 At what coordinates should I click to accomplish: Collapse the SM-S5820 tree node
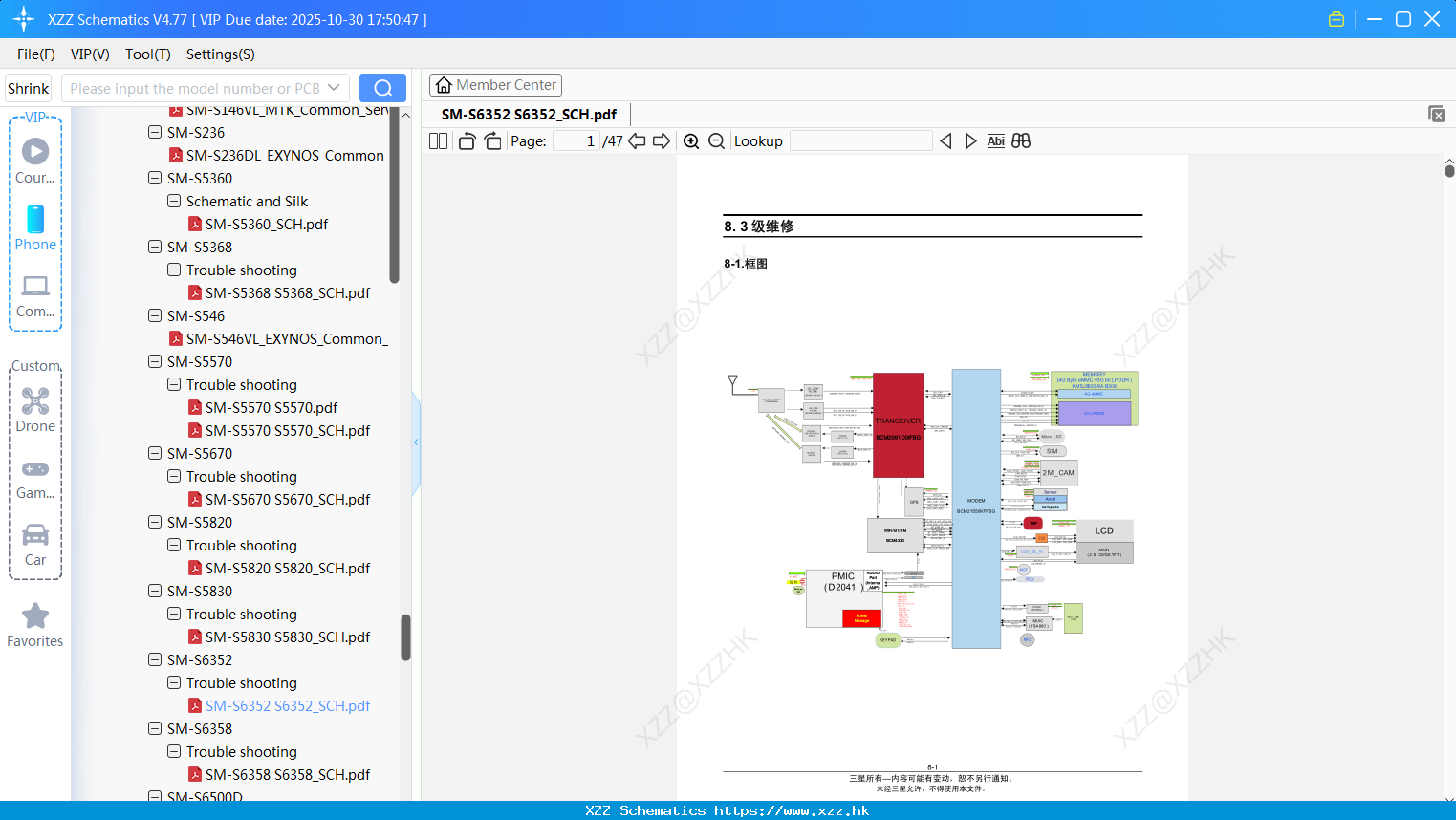tap(155, 523)
